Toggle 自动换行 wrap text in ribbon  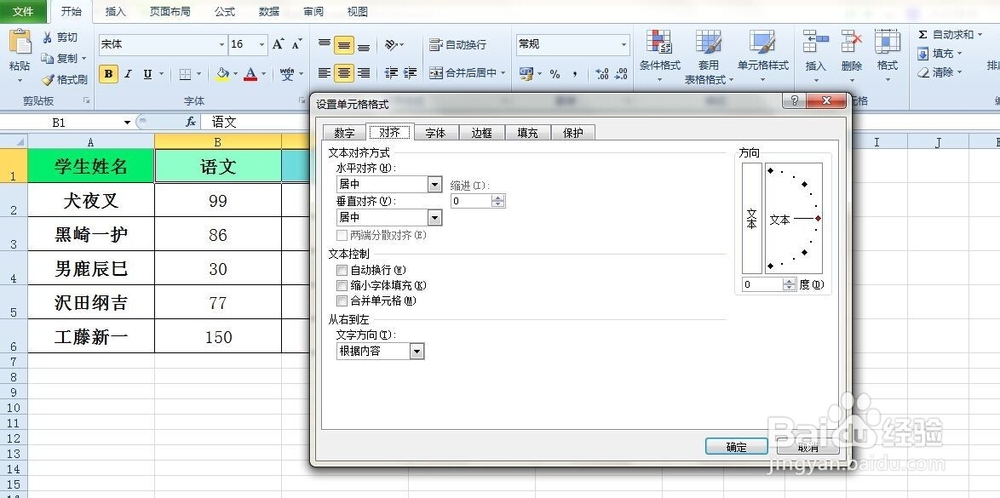coord(457,45)
